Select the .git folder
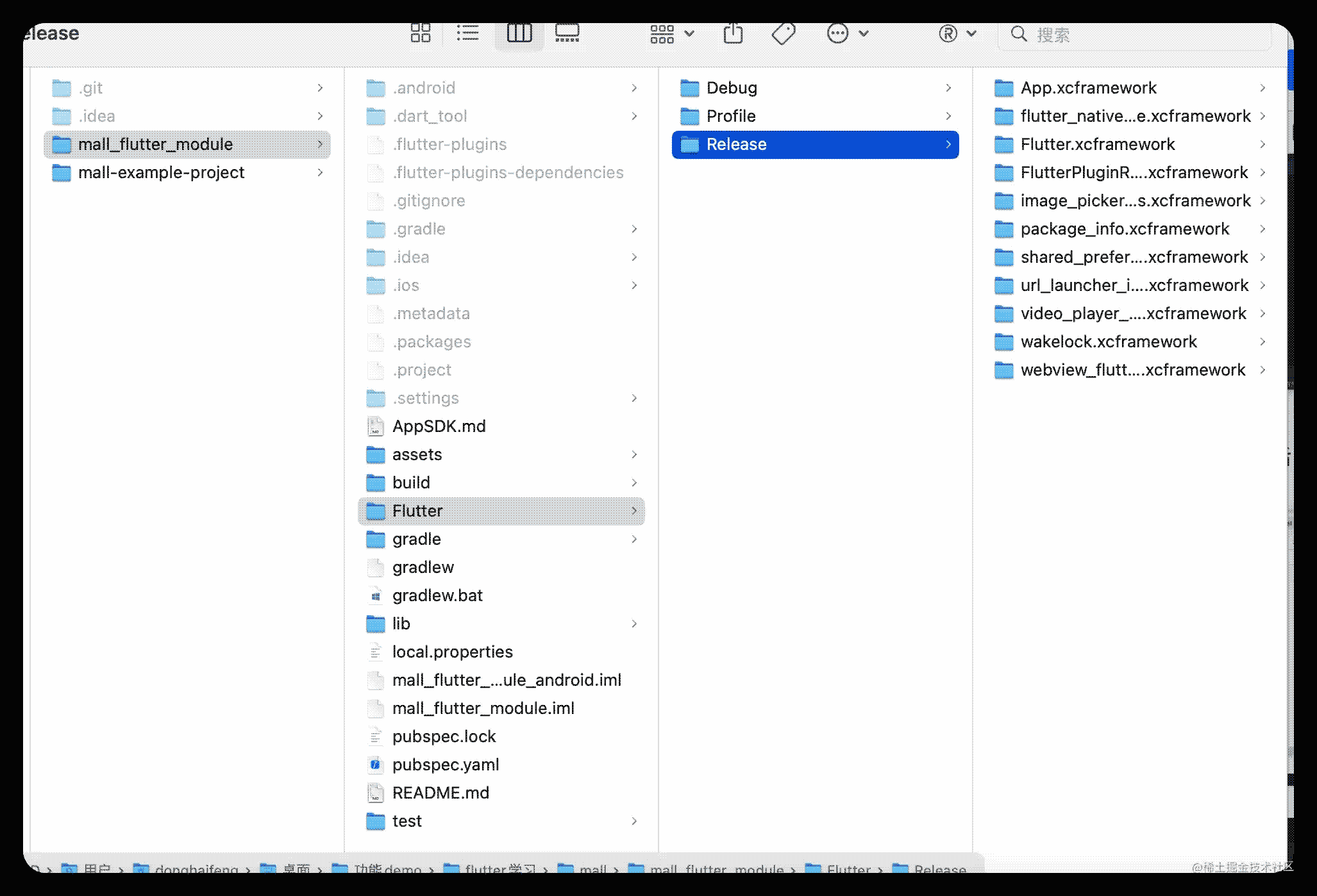The height and width of the screenshot is (896, 1317). [x=187, y=88]
